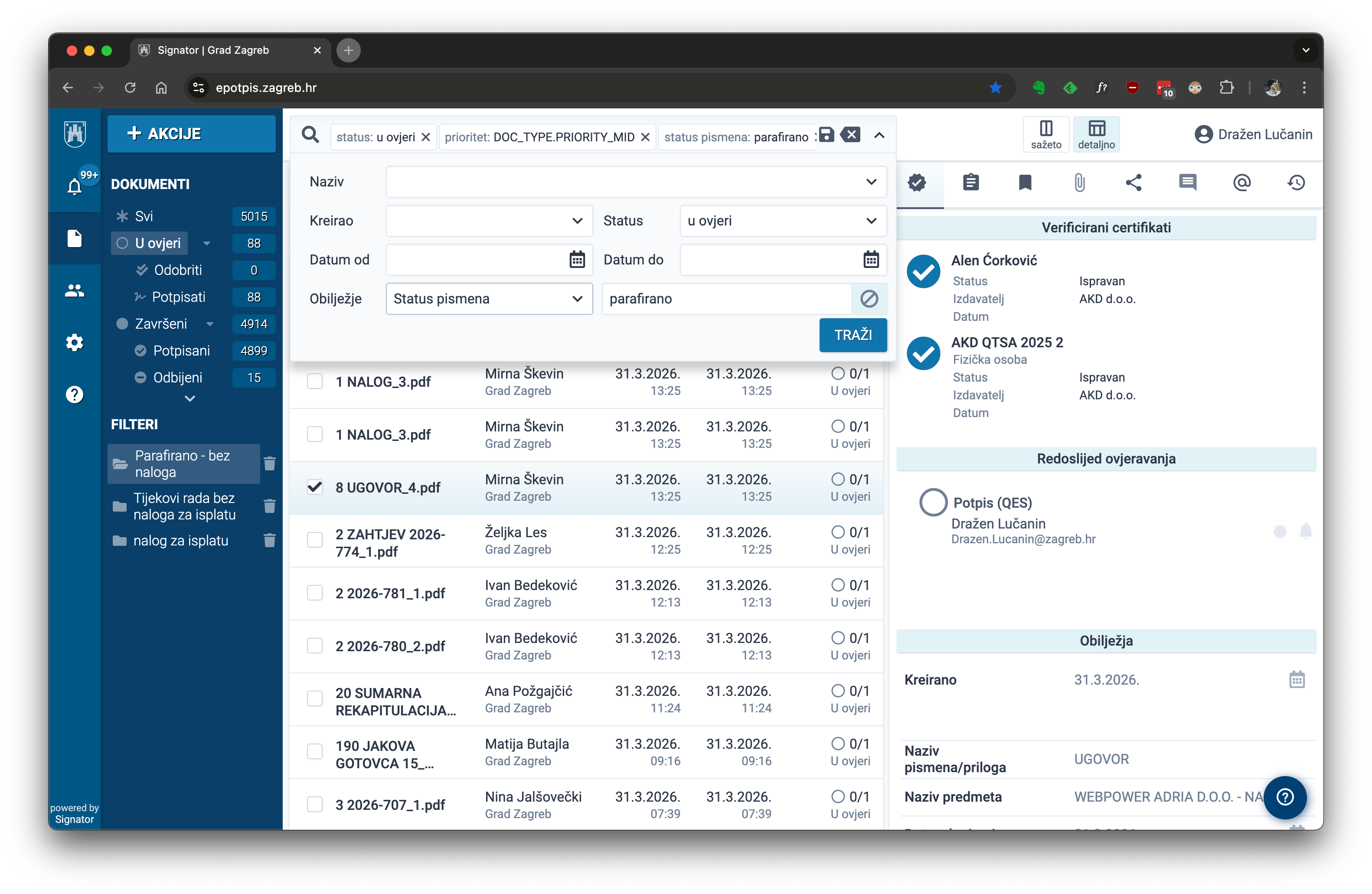Open the share icon tab
Image resolution: width=1372 pixels, height=894 pixels.
pyautogui.click(x=1134, y=183)
